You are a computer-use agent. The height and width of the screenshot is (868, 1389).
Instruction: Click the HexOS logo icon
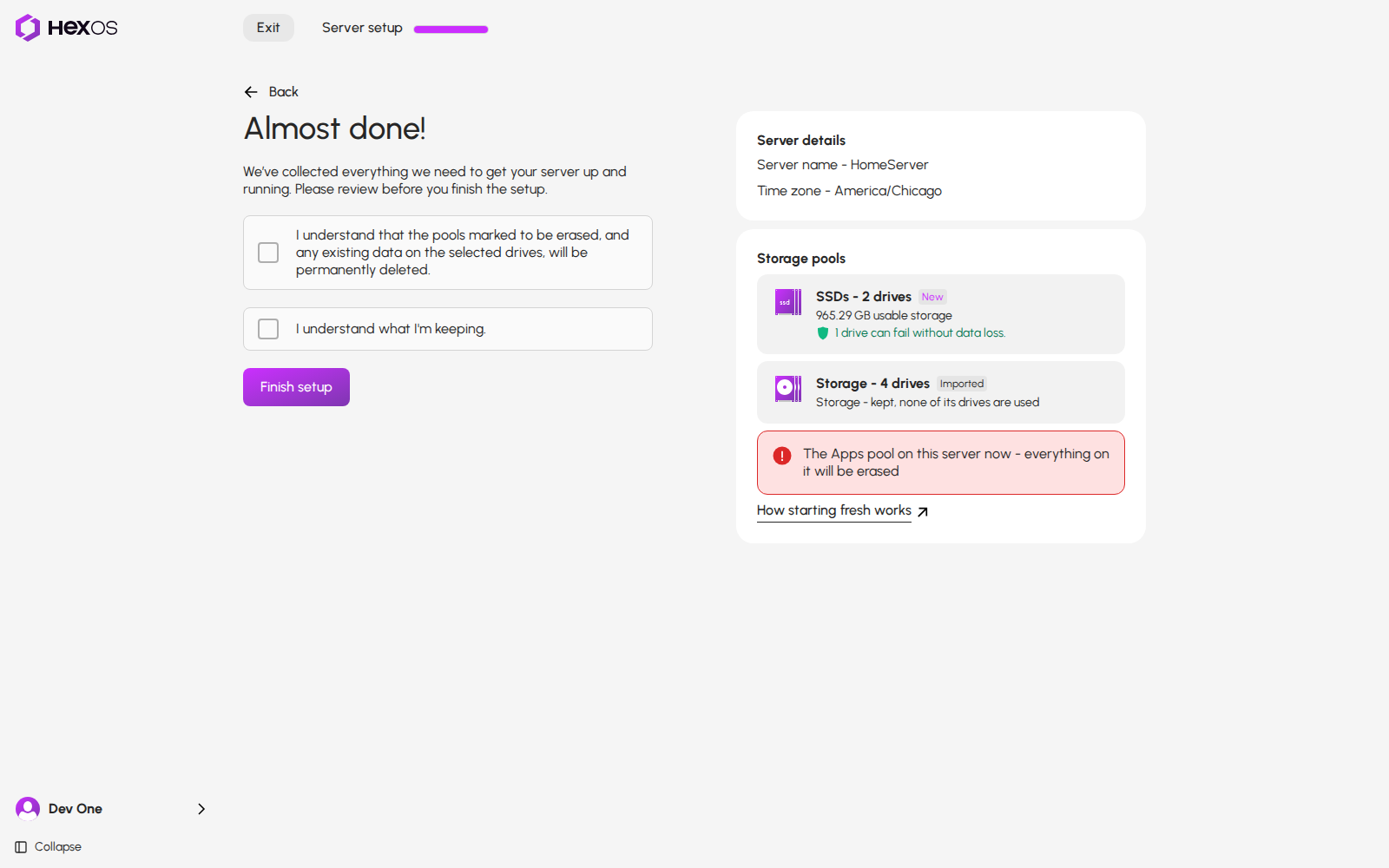click(x=28, y=28)
